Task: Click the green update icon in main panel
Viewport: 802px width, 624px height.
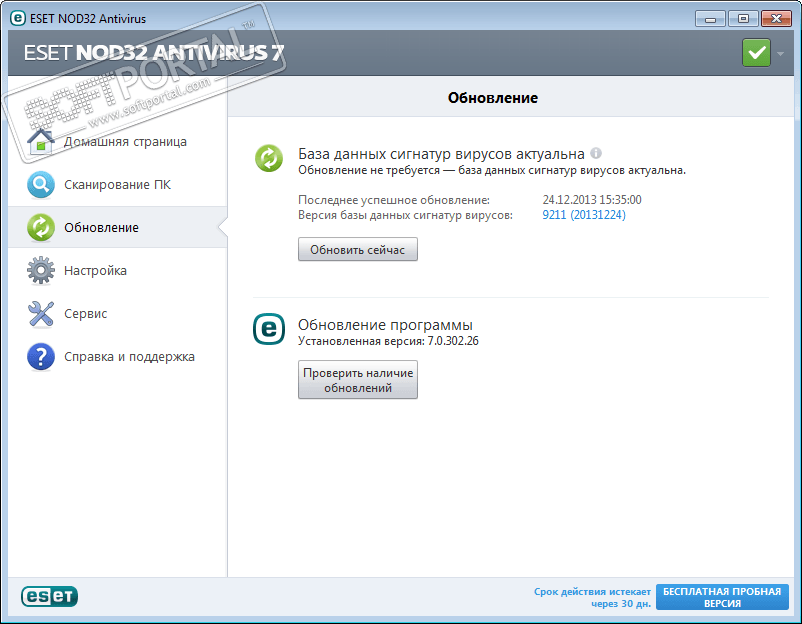Action: 269,158
